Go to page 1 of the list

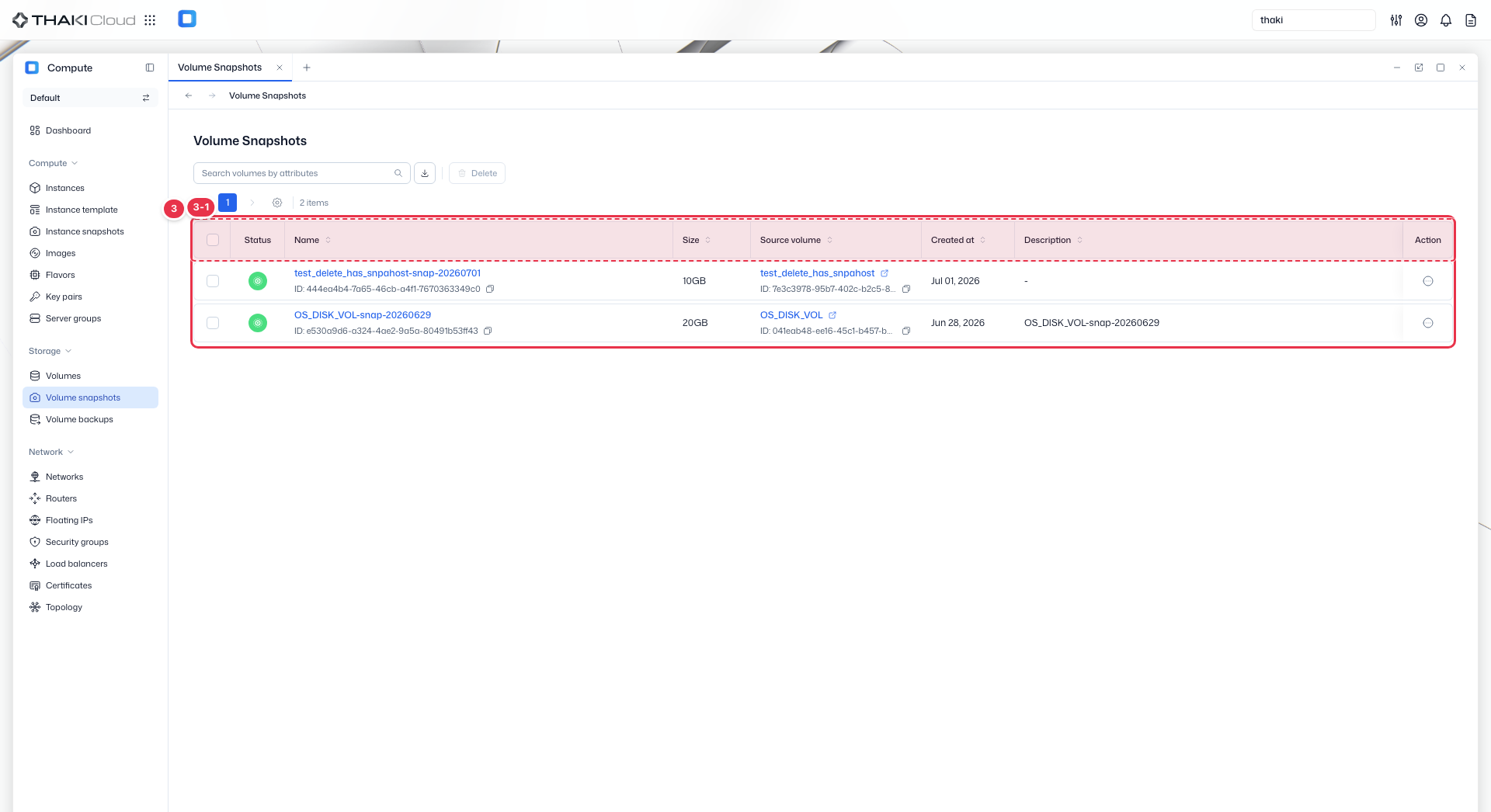(x=228, y=203)
